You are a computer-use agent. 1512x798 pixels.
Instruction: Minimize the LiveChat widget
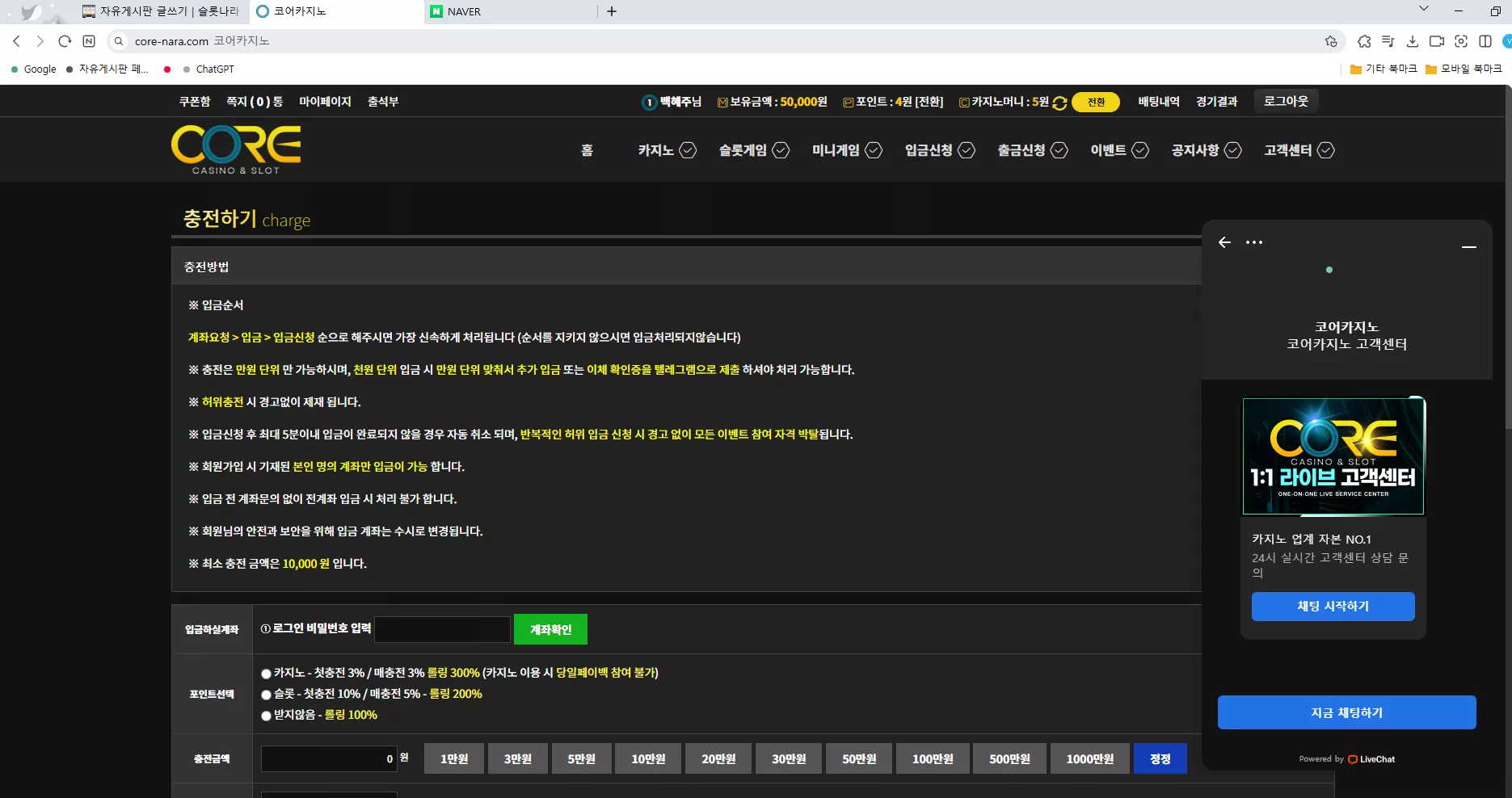click(1469, 246)
